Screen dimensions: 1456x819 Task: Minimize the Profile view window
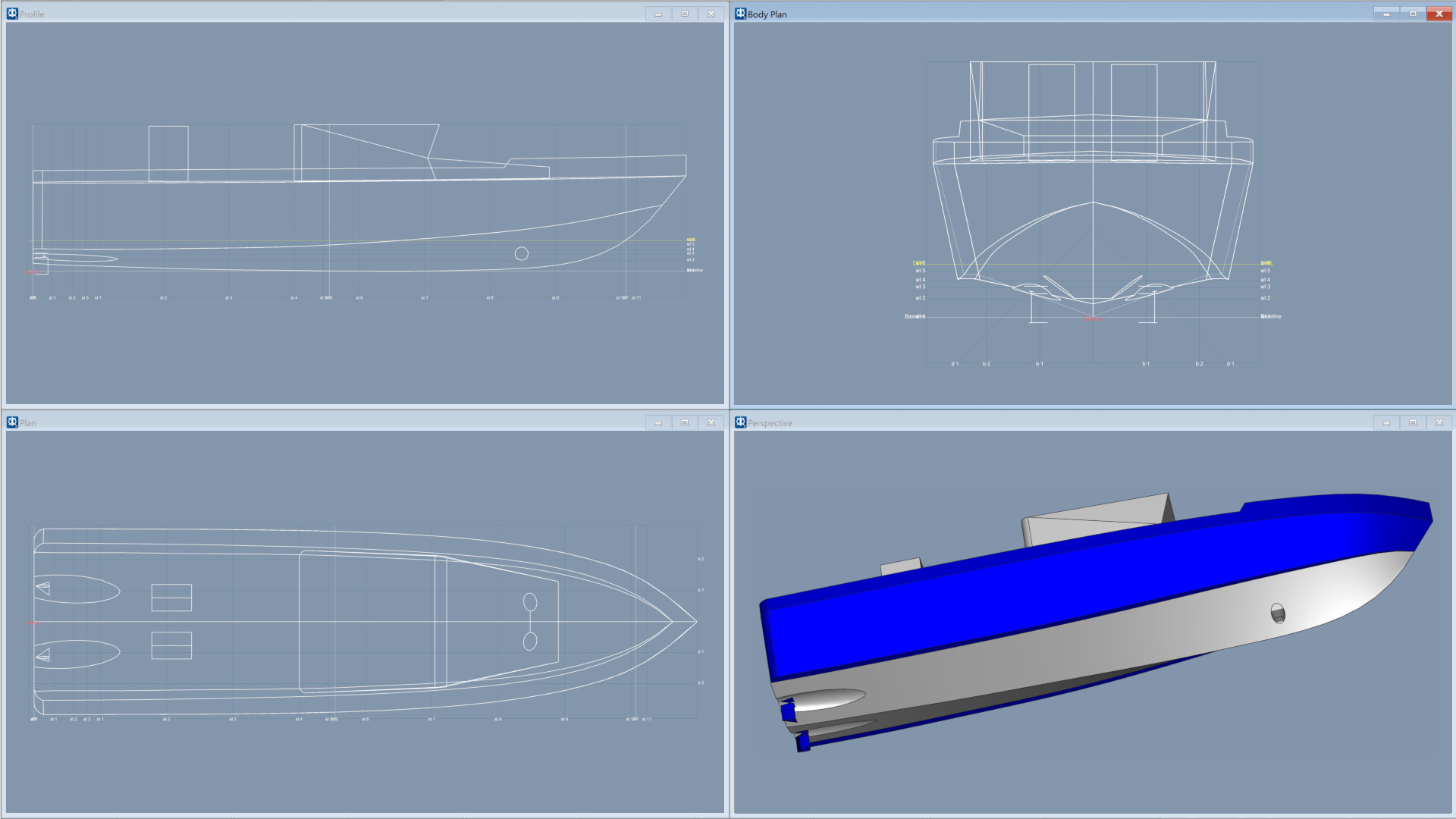tap(657, 14)
